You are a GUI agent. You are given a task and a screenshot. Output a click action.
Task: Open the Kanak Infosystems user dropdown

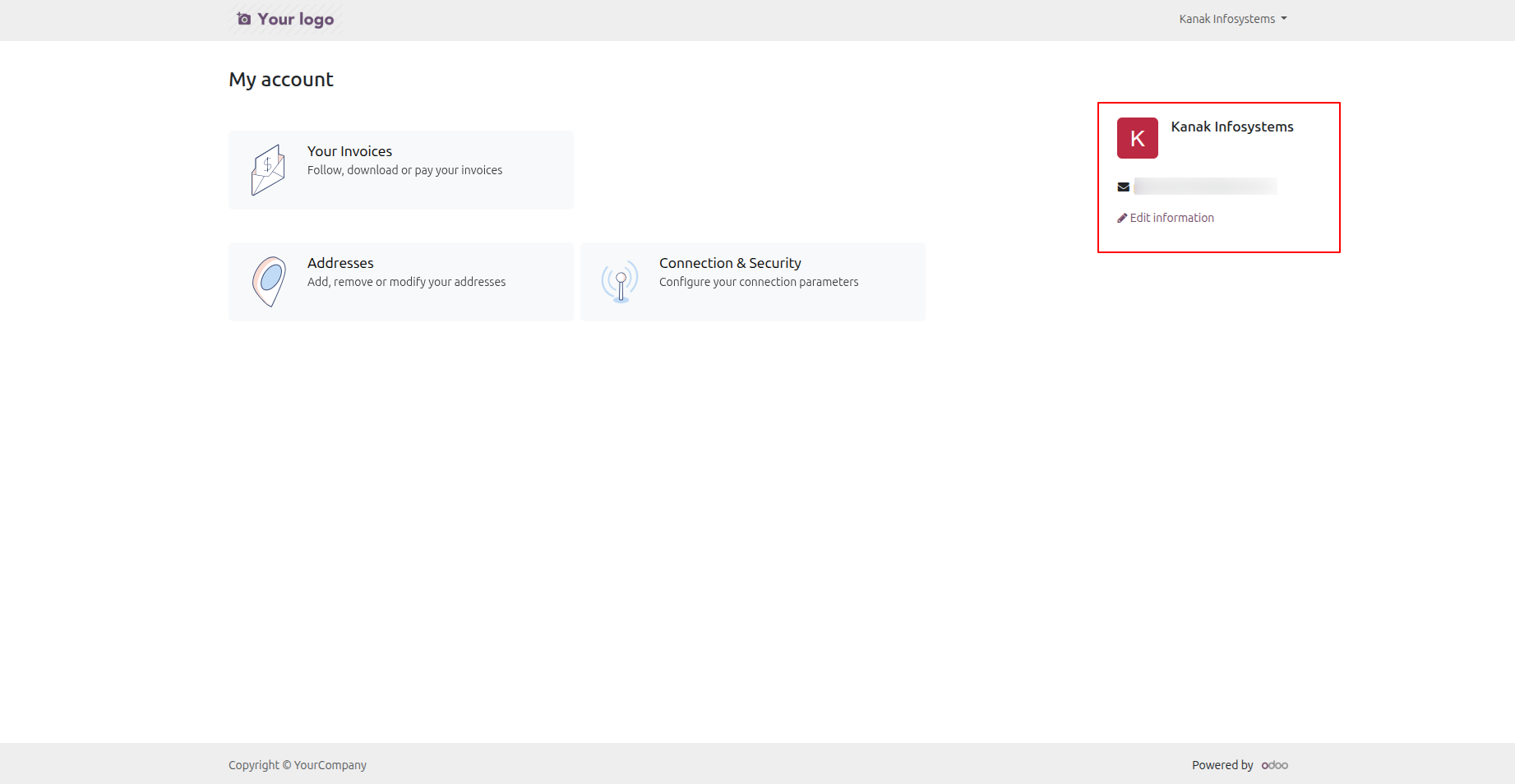(x=1232, y=19)
